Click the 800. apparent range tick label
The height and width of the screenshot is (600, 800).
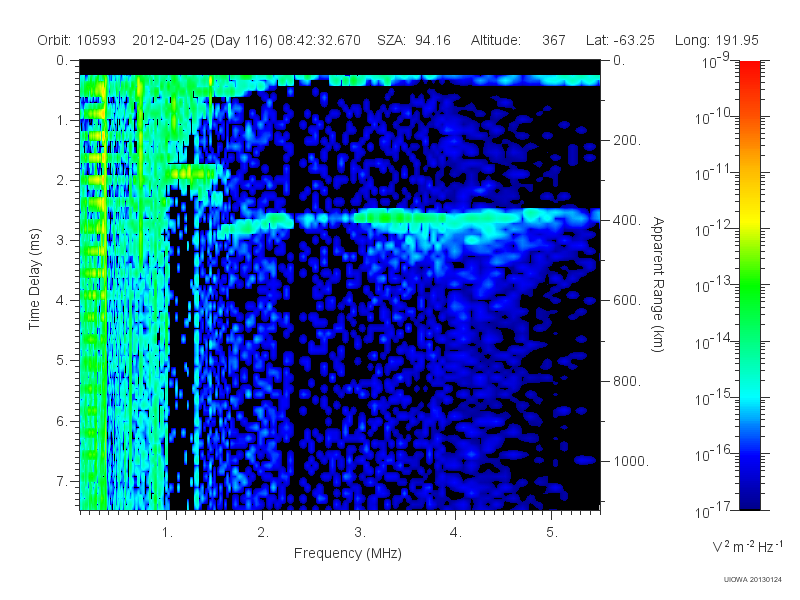click(627, 381)
